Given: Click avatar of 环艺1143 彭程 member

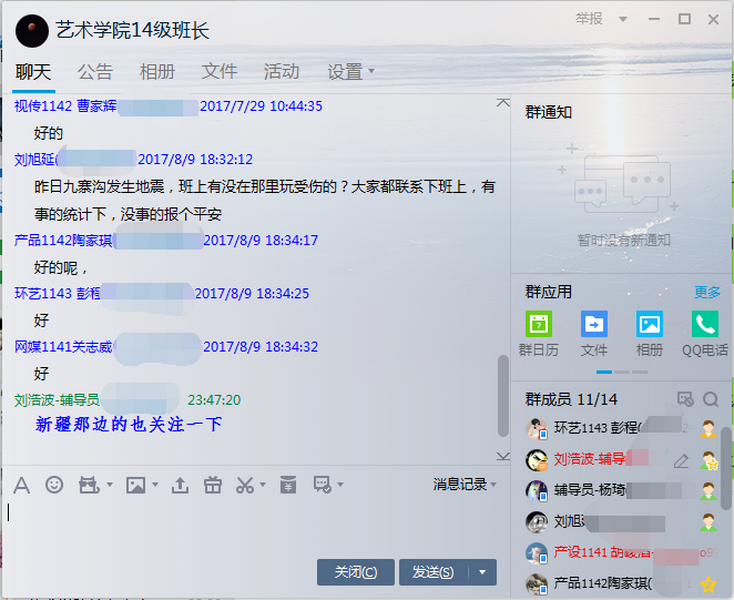Looking at the screenshot, I should (x=536, y=429).
